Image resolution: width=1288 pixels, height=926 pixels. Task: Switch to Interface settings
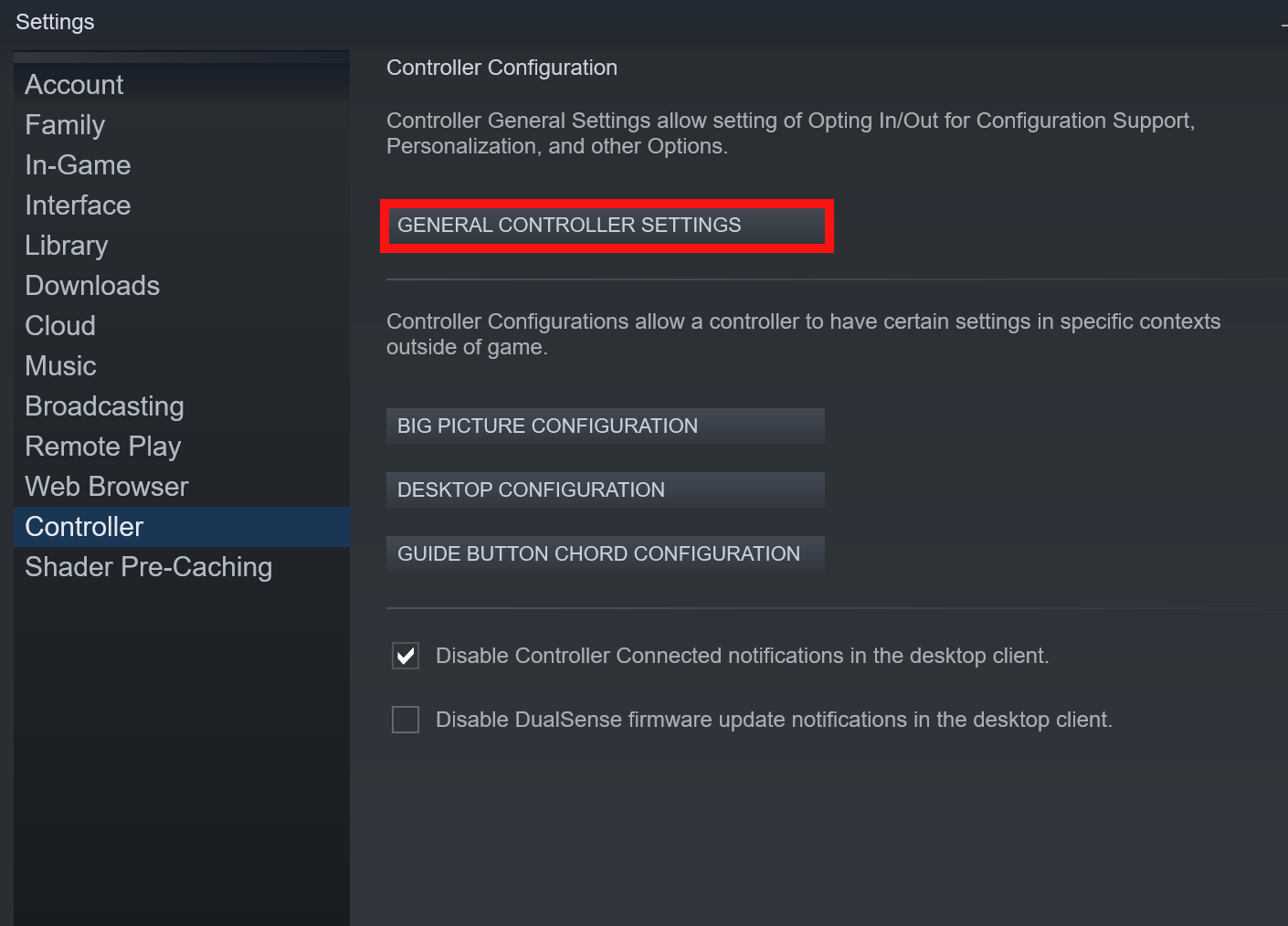[78, 205]
